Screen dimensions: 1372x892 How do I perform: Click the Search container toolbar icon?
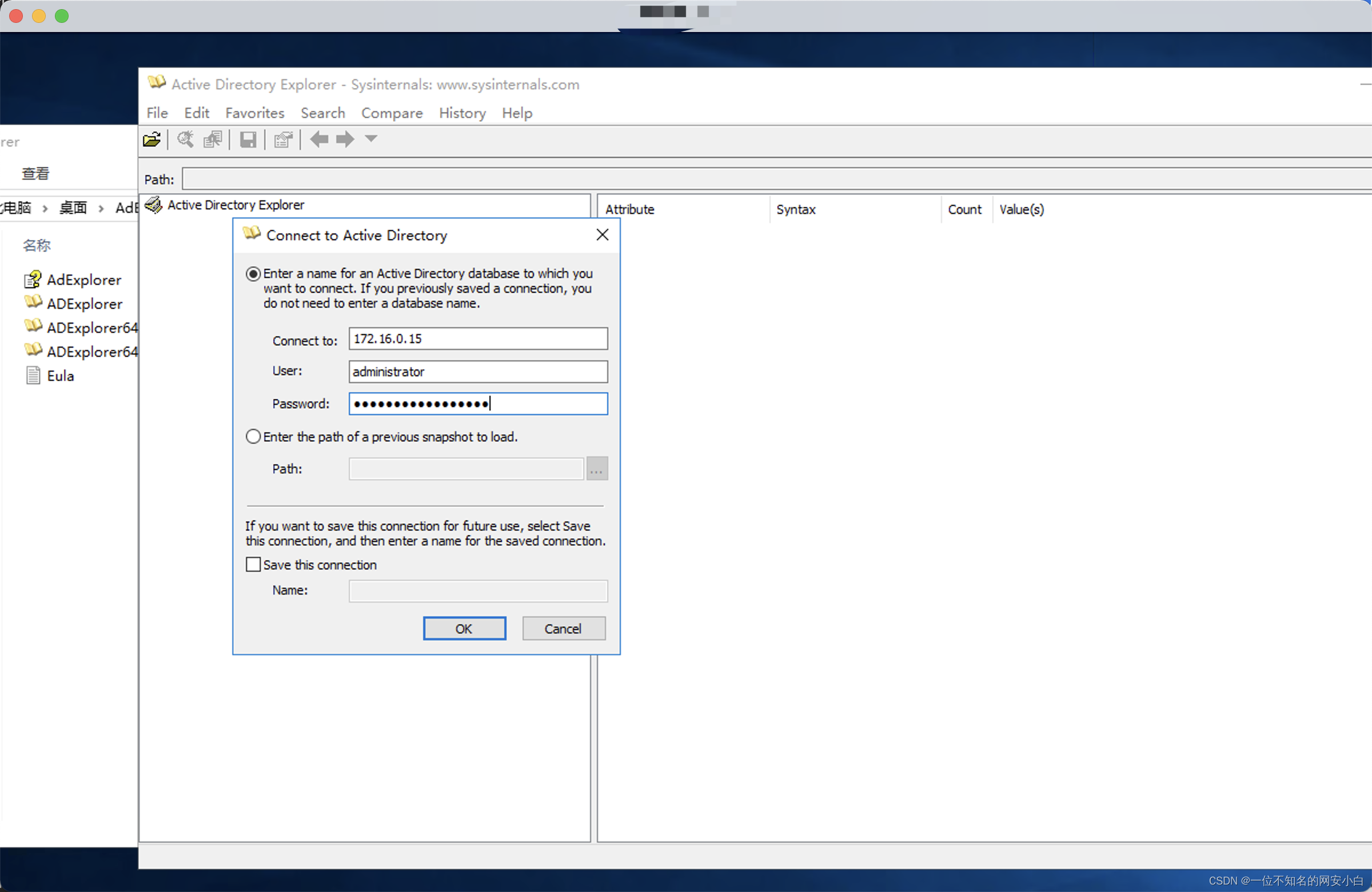pyautogui.click(x=185, y=140)
